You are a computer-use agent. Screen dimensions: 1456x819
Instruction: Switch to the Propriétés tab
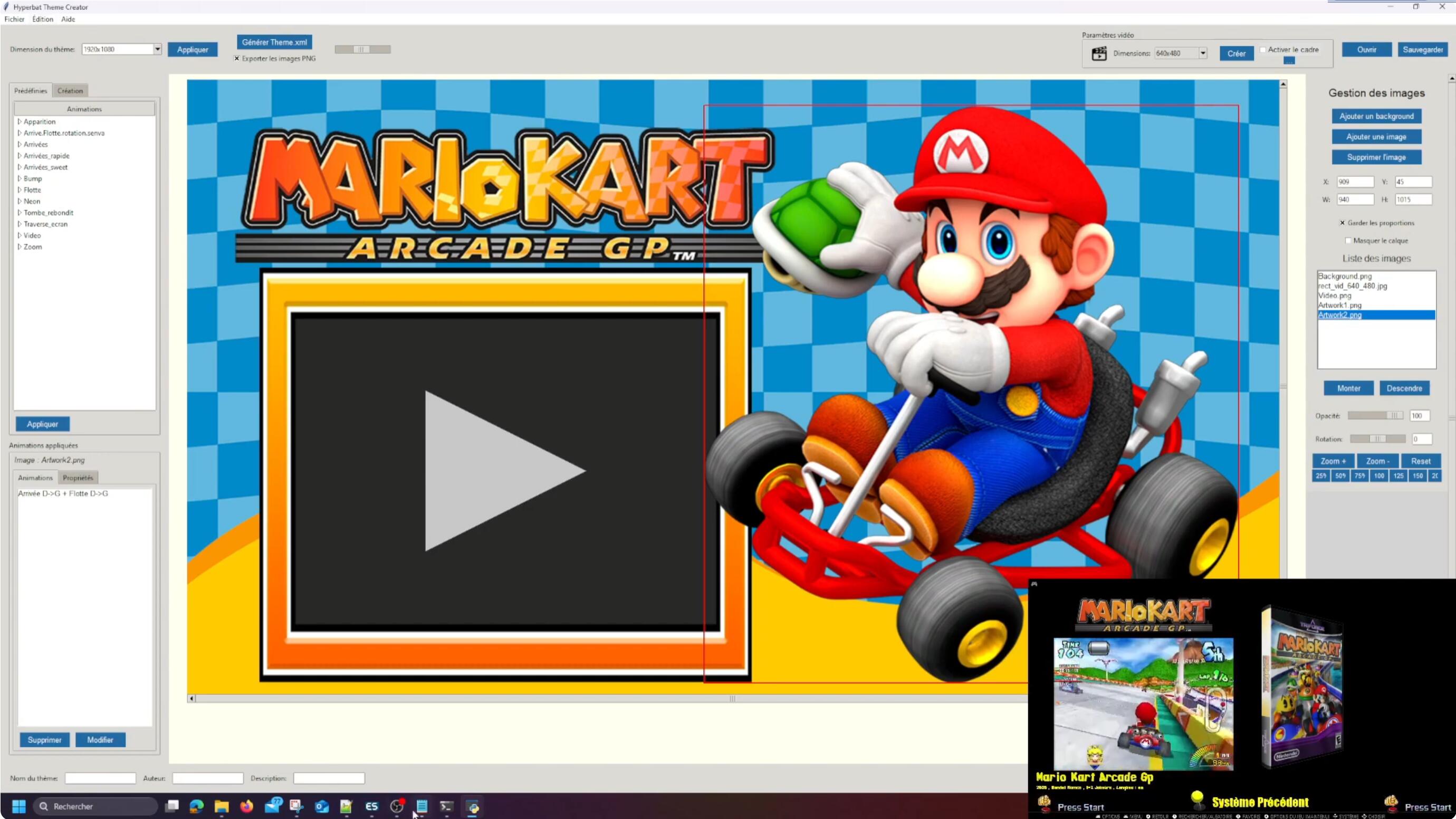(78, 478)
